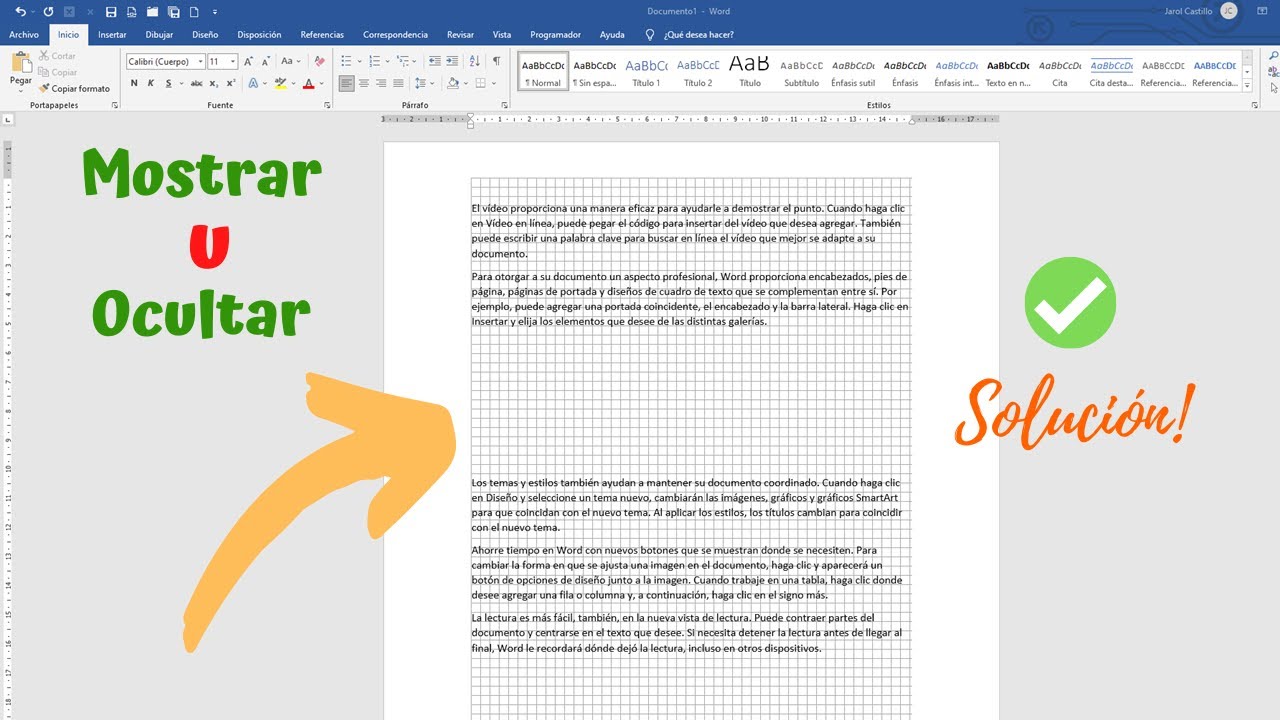
Task: Open the borders dropdown arrow
Action: (495, 83)
